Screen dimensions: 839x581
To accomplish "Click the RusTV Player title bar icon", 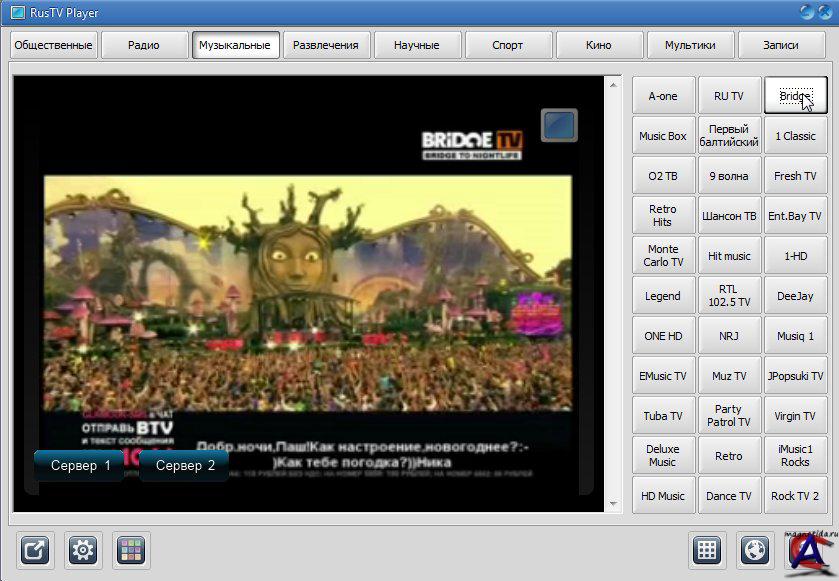I will [x=16, y=12].
